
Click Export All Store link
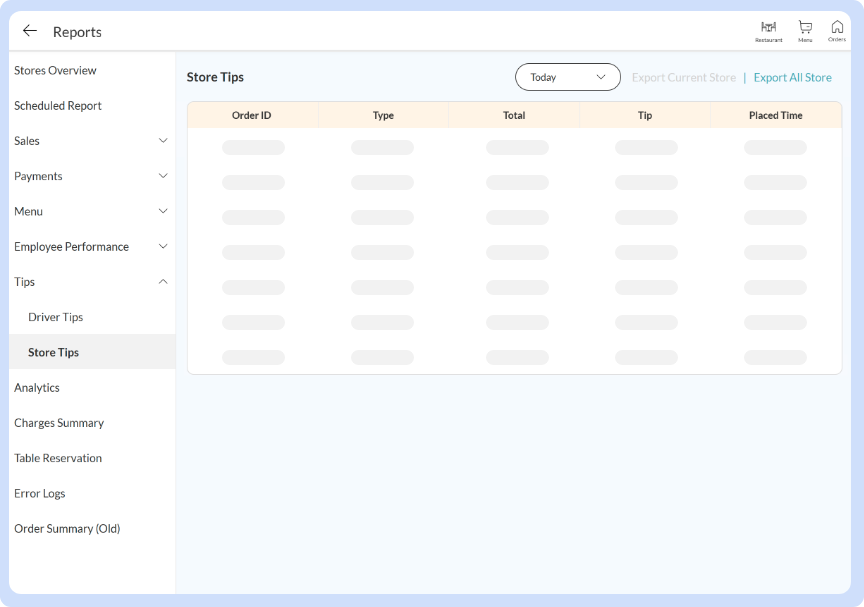[792, 78]
